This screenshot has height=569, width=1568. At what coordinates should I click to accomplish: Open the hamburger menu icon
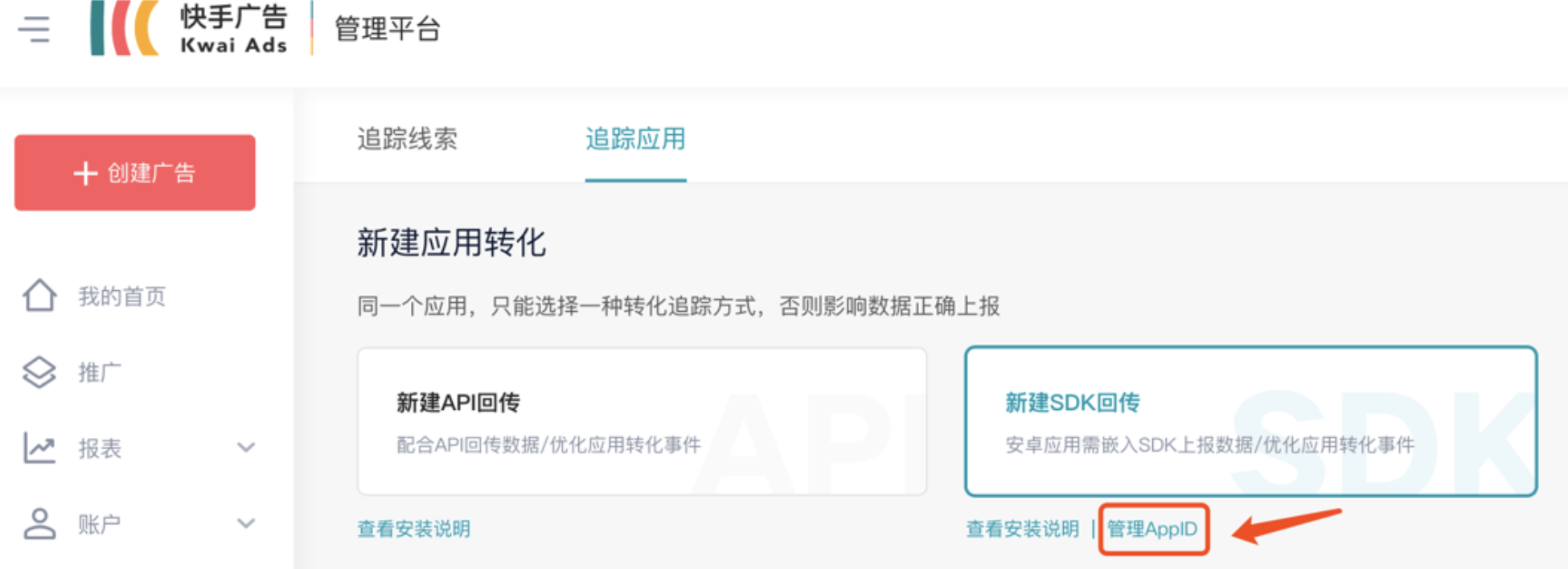34,30
